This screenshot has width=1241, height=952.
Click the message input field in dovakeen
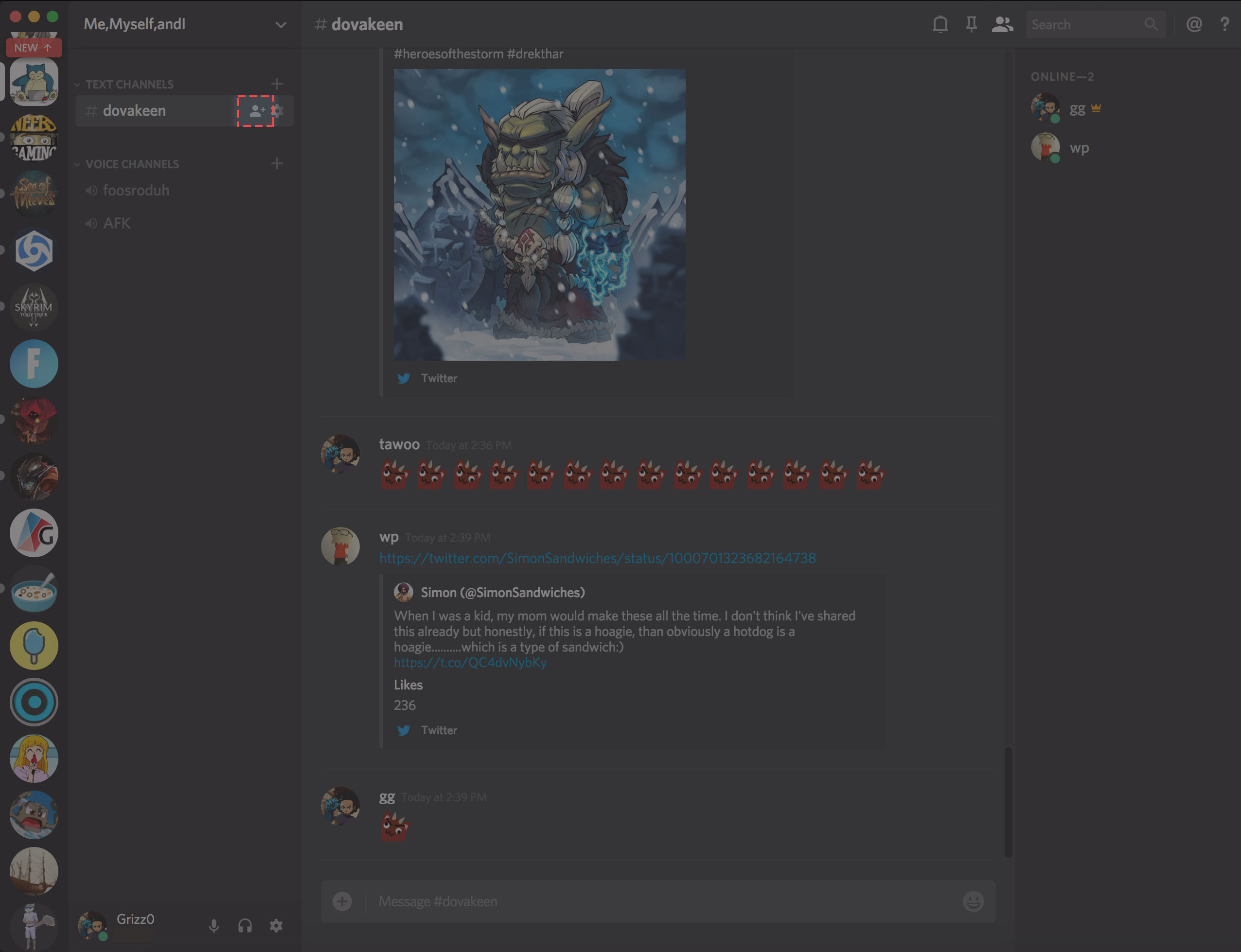[x=659, y=900]
